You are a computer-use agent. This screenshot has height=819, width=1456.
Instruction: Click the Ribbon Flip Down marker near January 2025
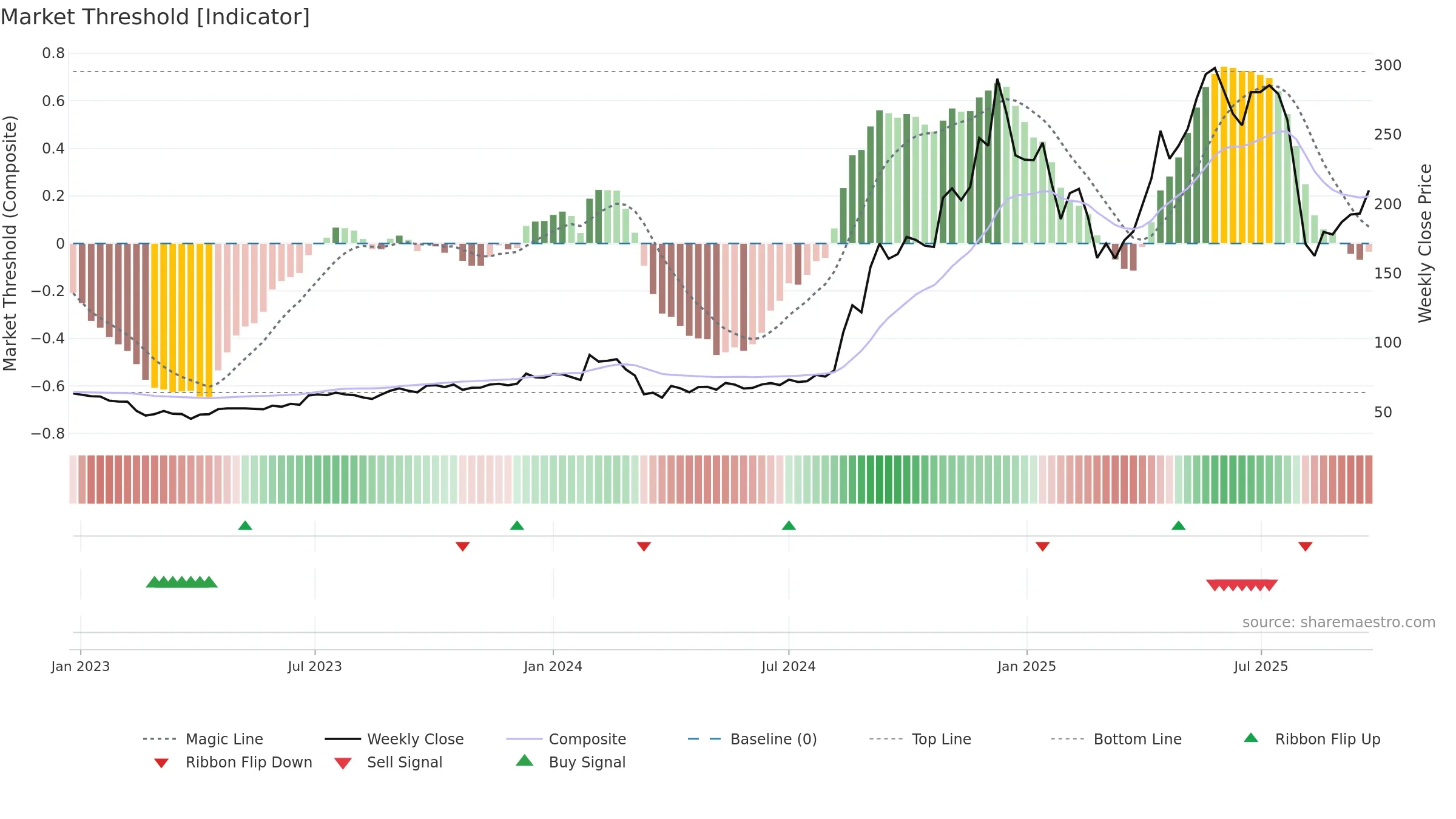pyautogui.click(x=1042, y=547)
